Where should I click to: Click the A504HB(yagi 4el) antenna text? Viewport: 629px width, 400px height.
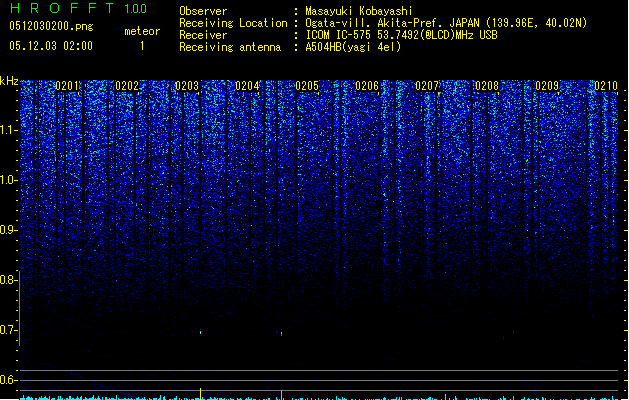coord(353,47)
